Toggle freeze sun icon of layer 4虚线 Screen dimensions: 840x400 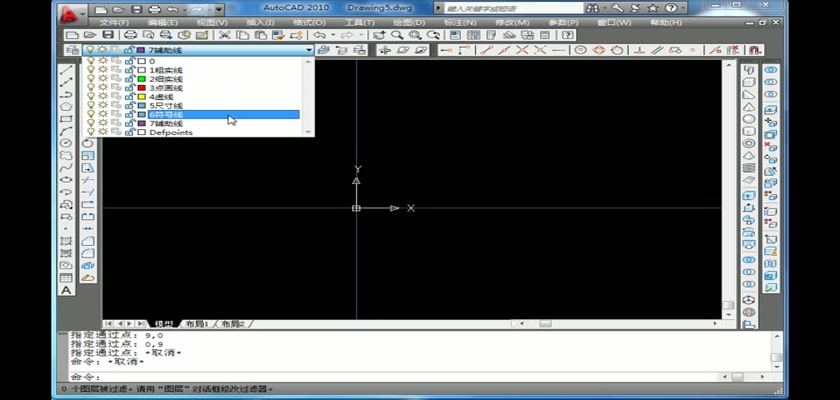tap(102, 96)
